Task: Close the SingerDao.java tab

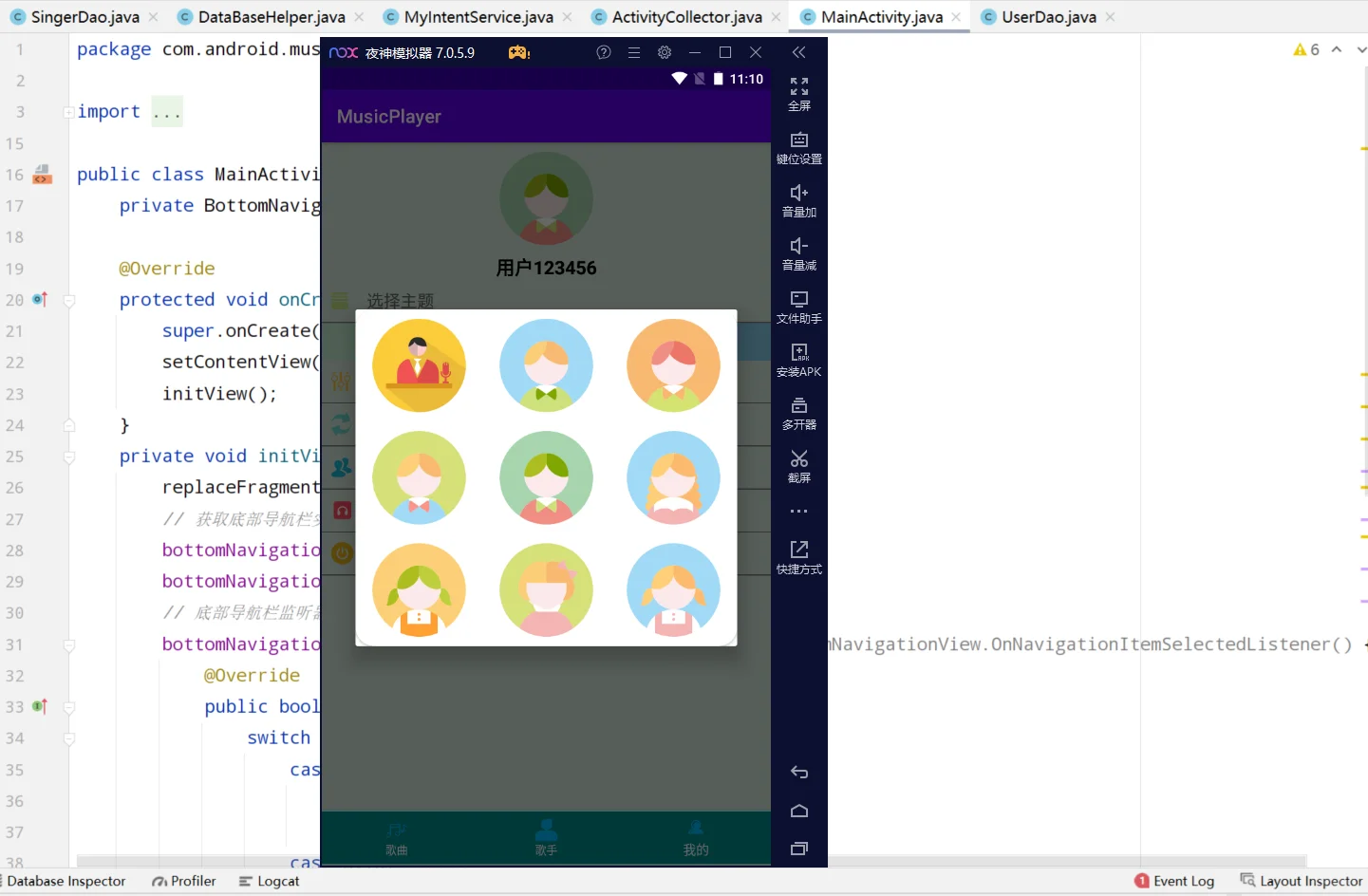Action: pyautogui.click(x=155, y=17)
